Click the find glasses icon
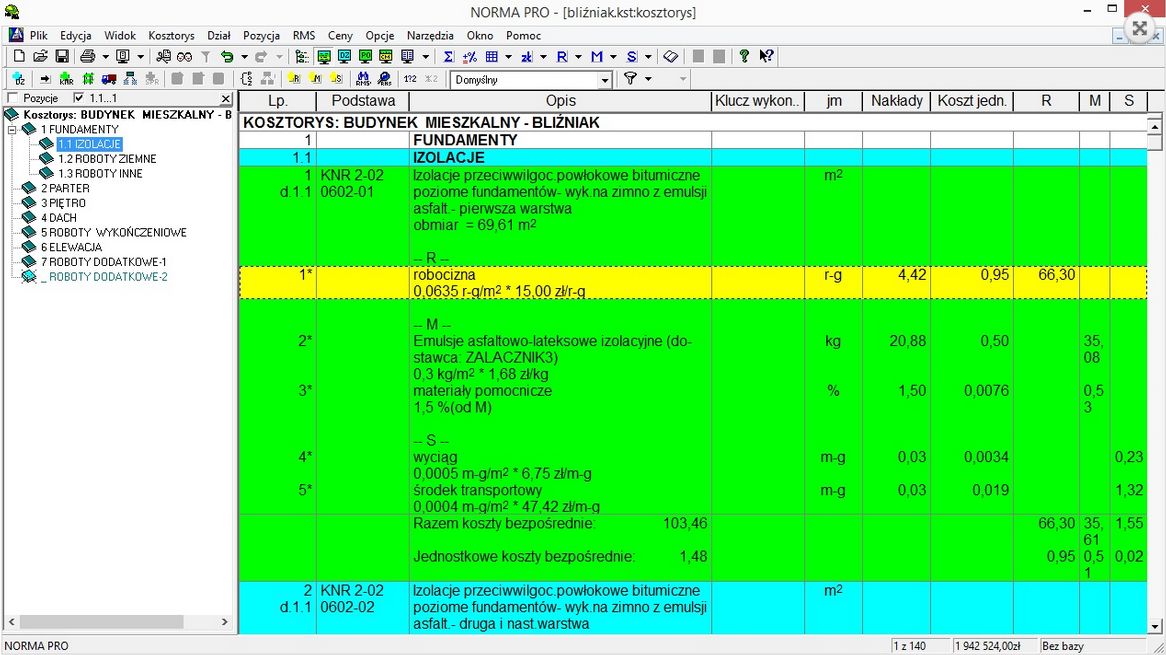Viewport: 1166px width, 655px height. [x=184, y=57]
